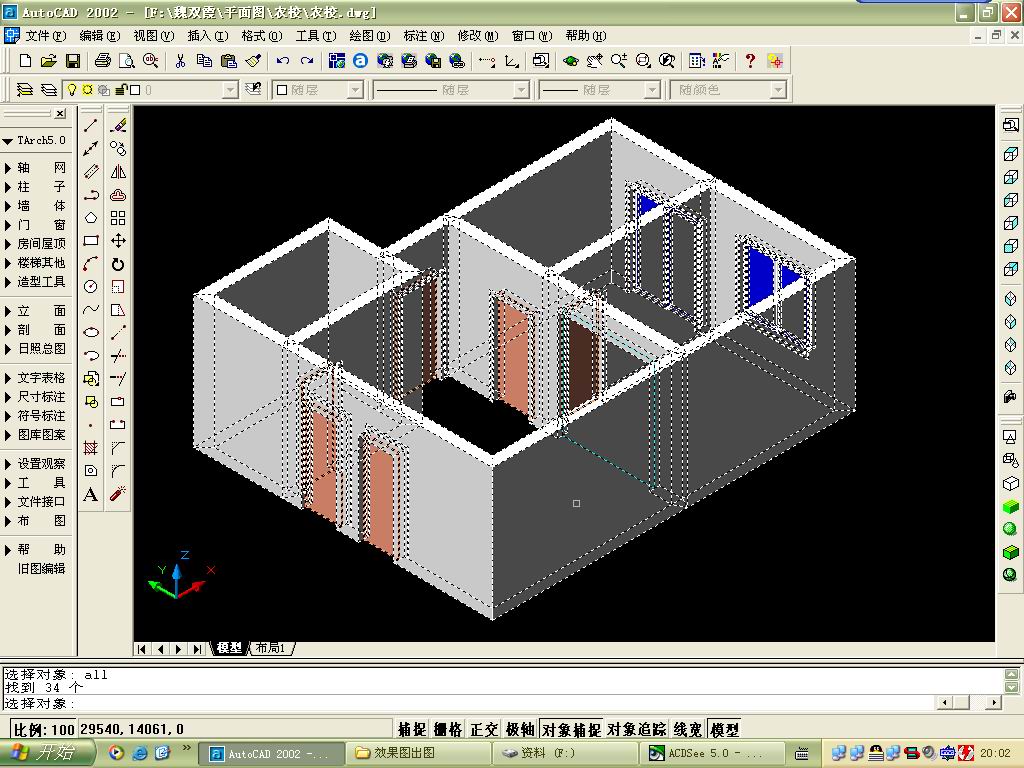Screen dimensions: 1024x768
Task: Toggle 栅格 (Grid) in status bar
Action: click(x=448, y=729)
